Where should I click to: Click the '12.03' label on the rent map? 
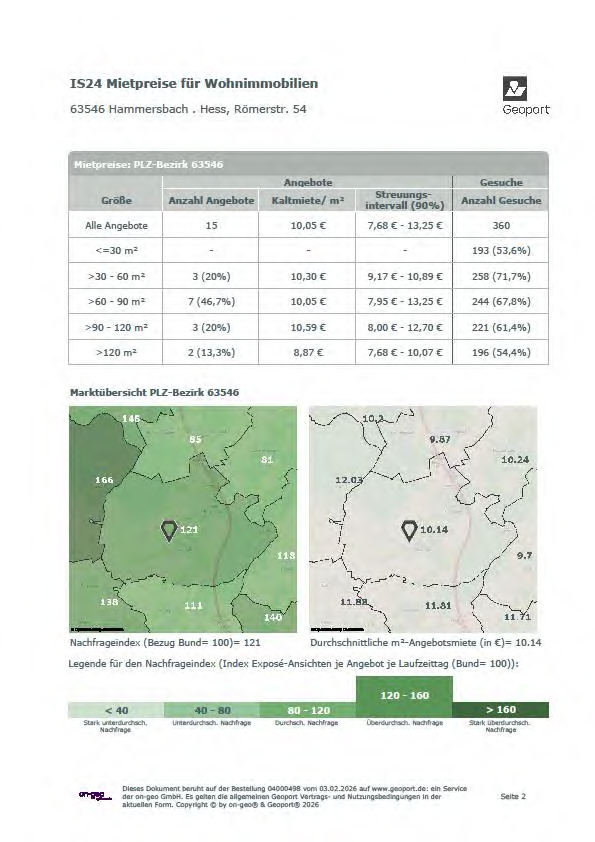click(x=349, y=480)
